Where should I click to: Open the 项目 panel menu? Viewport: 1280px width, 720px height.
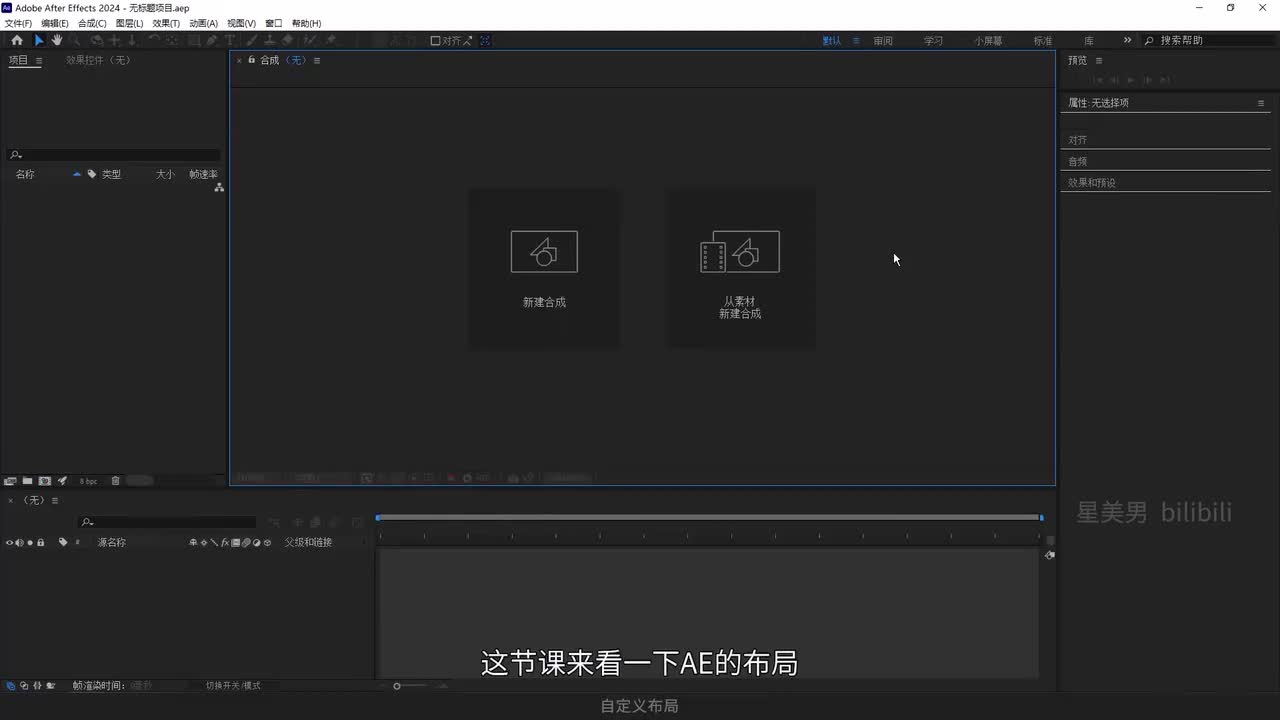[x=39, y=61]
